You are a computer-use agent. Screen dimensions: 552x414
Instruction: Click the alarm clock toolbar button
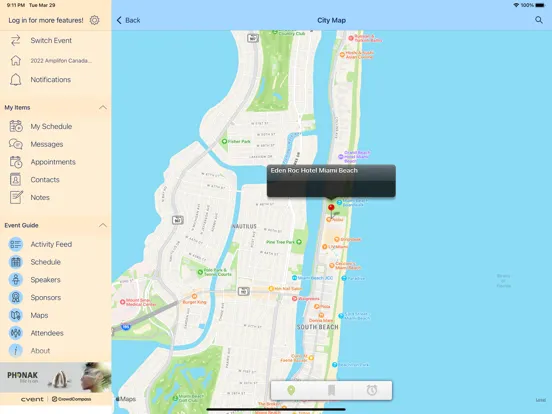(372, 390)
